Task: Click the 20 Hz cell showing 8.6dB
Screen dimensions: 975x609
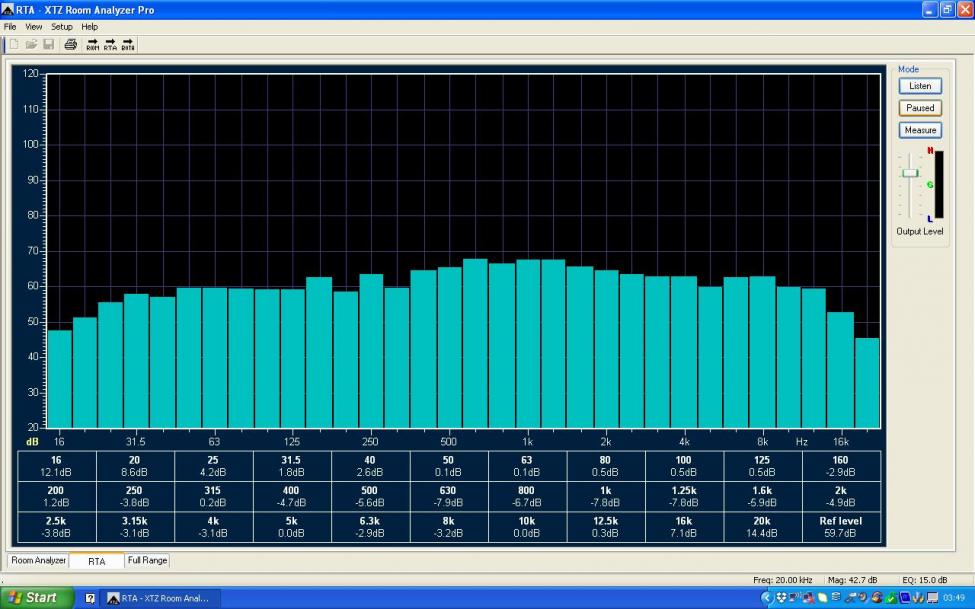Action: [135, 466]
